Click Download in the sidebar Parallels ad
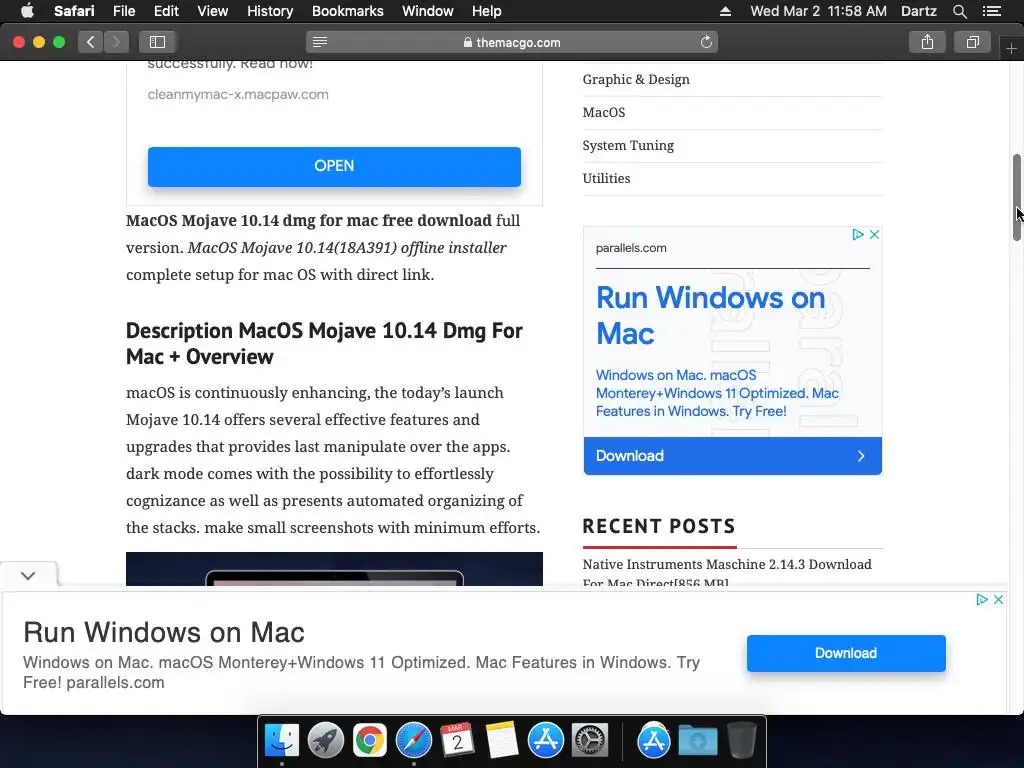 click(732, 456)
